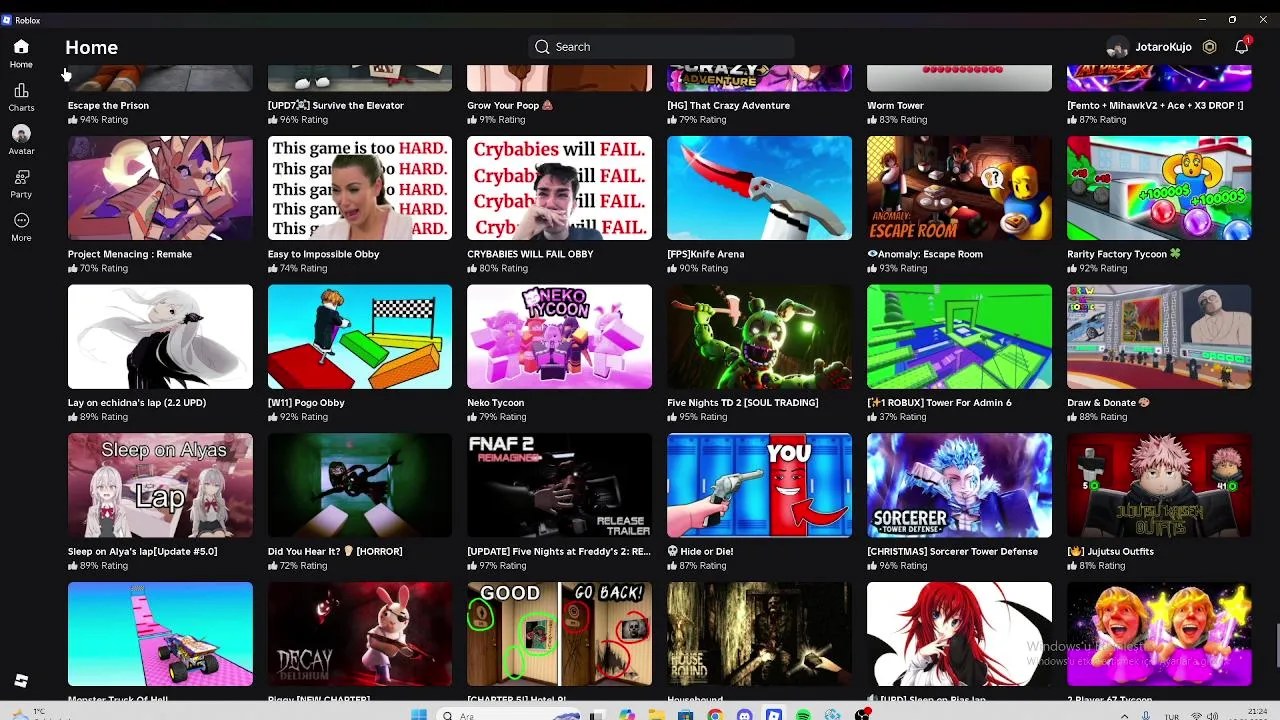Open the More sidebar menu

coord(21,220)
